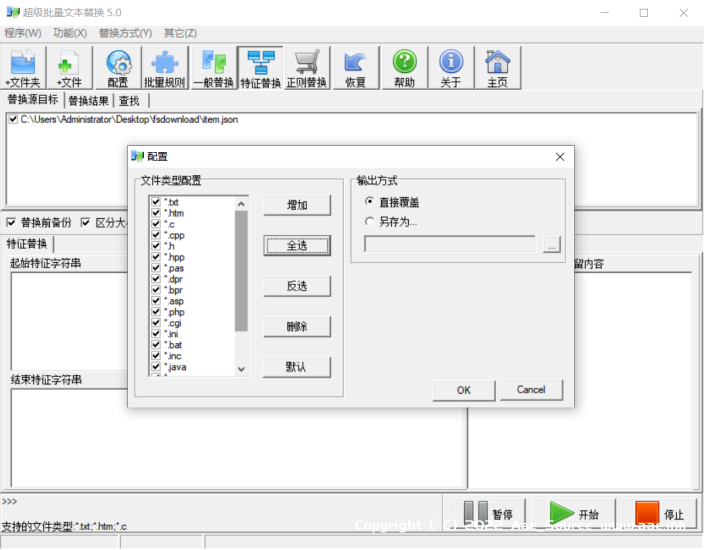
Task: Uncheck the *.cgi file type
Action: pos(156,323)
